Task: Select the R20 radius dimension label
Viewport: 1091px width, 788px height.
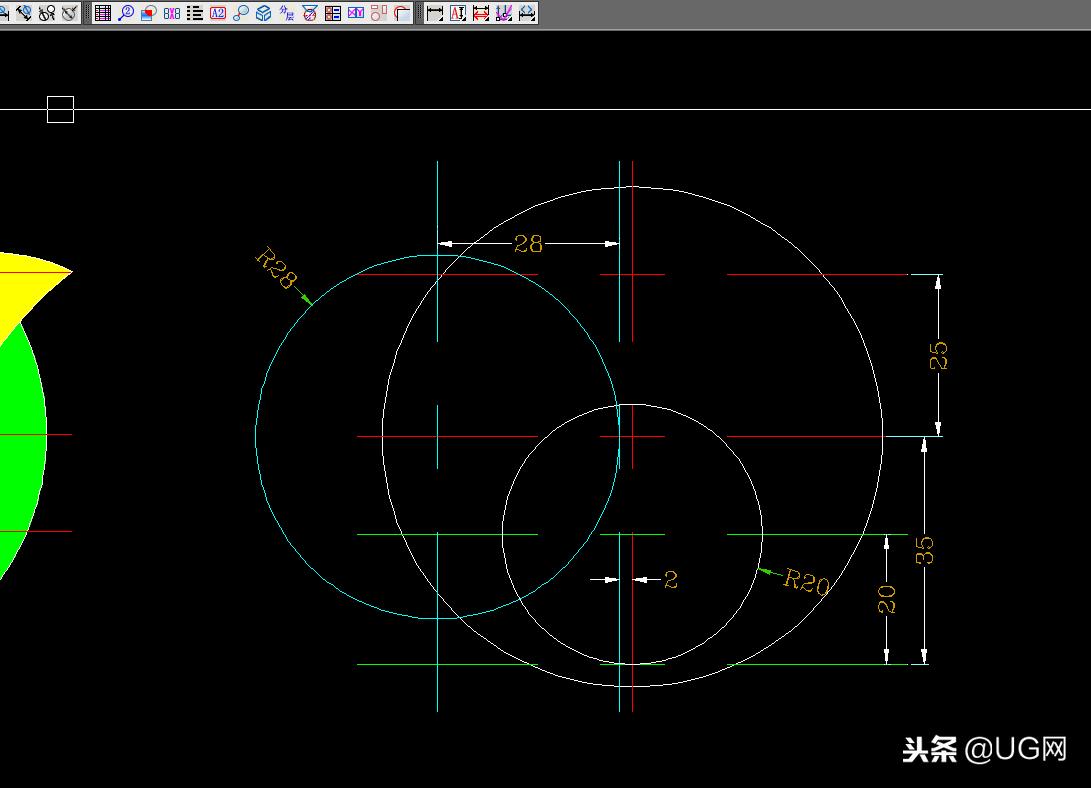Action: pos(806,581)
